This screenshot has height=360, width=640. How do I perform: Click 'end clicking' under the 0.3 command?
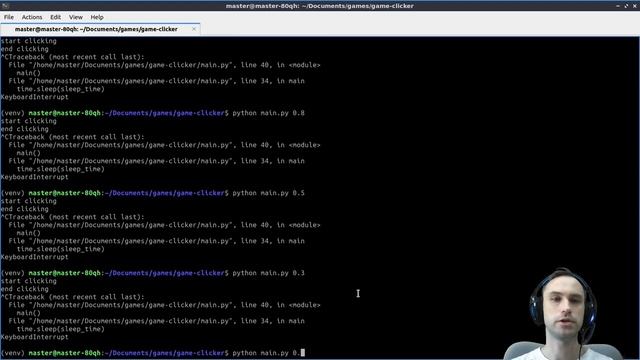[x=24, y=289]
